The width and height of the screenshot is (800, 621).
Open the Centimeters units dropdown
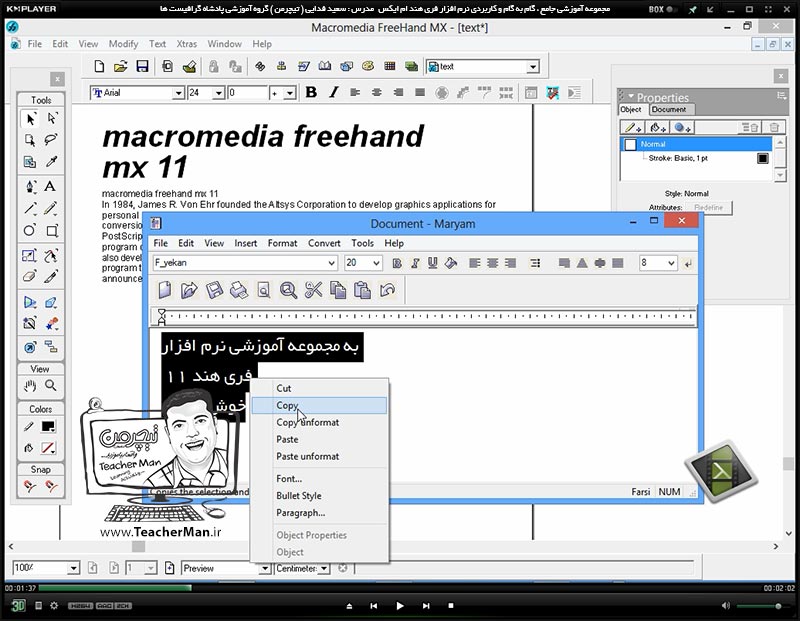(324, 568)
